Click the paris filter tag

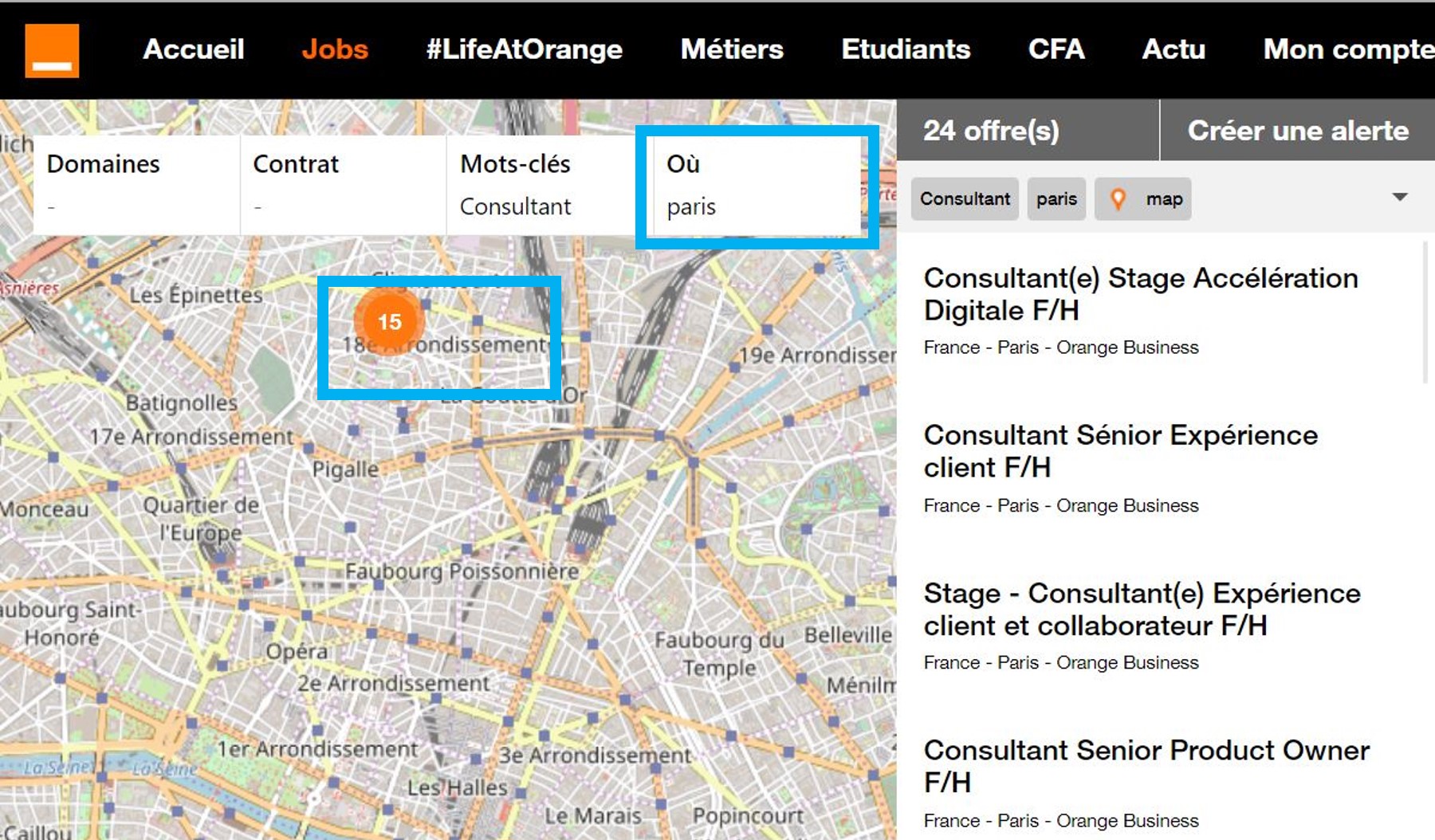pos(1056,198)
